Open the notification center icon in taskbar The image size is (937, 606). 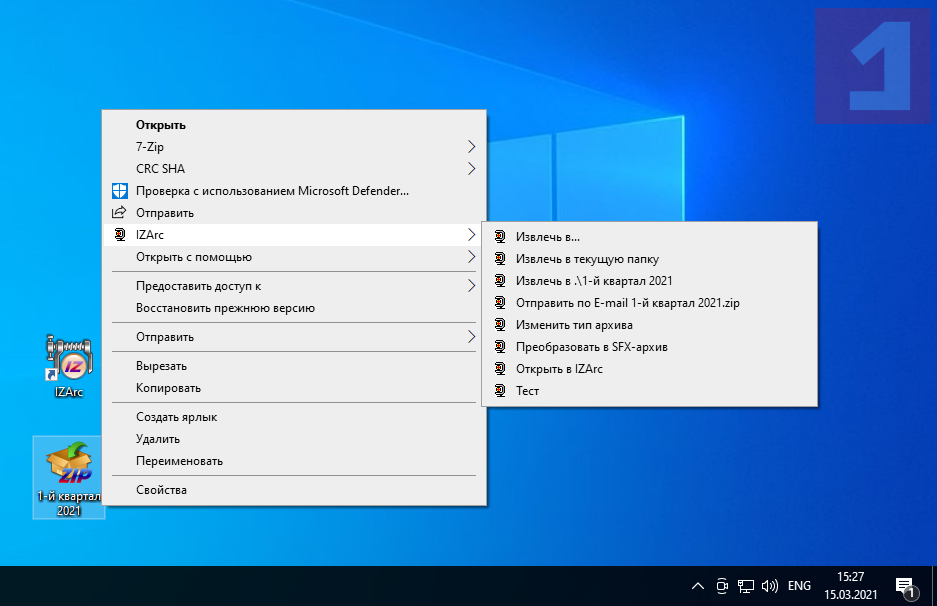(x=904, y=586)
